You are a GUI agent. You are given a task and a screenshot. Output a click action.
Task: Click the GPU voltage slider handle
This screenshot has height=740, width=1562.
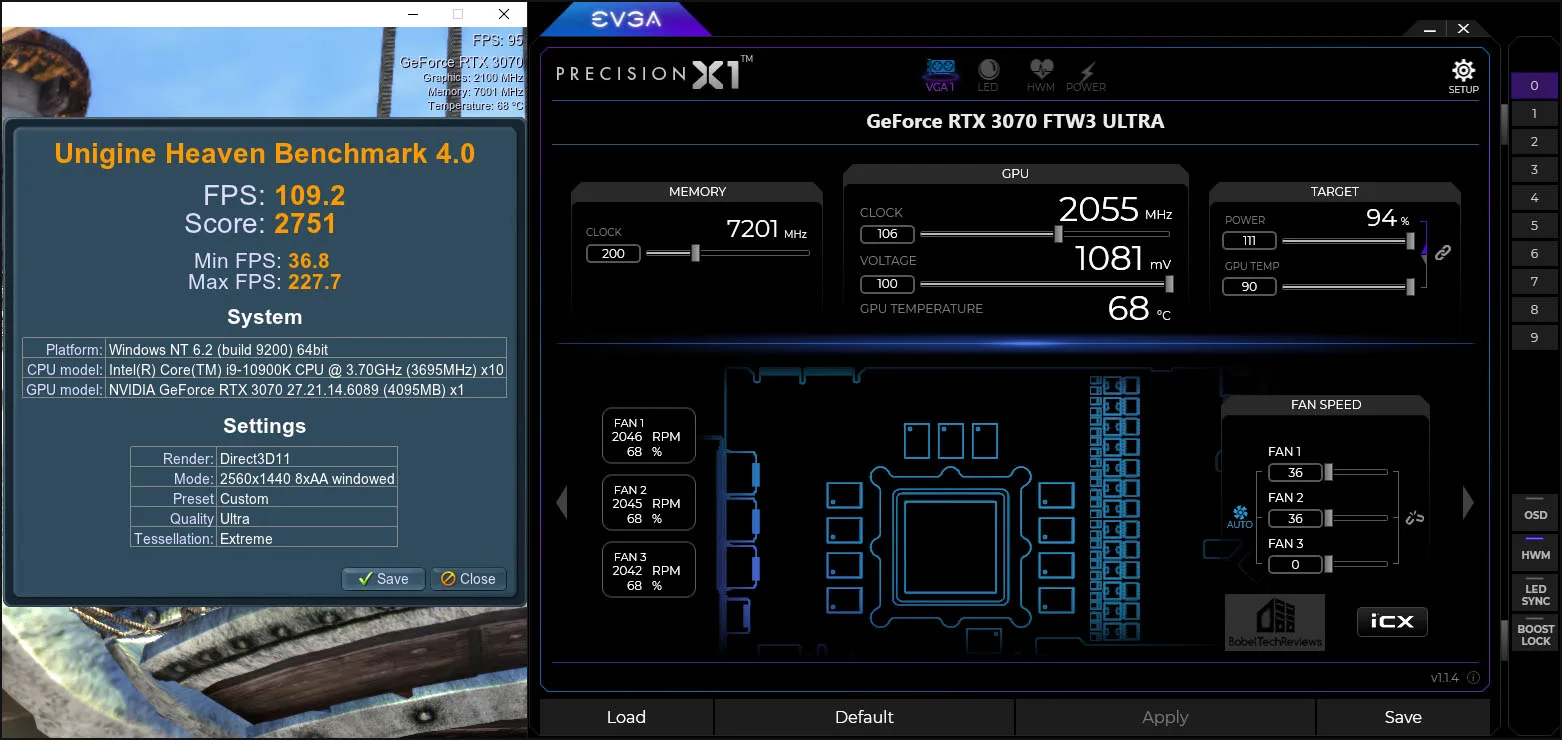pyautogui.click(x=1169, y=284)
